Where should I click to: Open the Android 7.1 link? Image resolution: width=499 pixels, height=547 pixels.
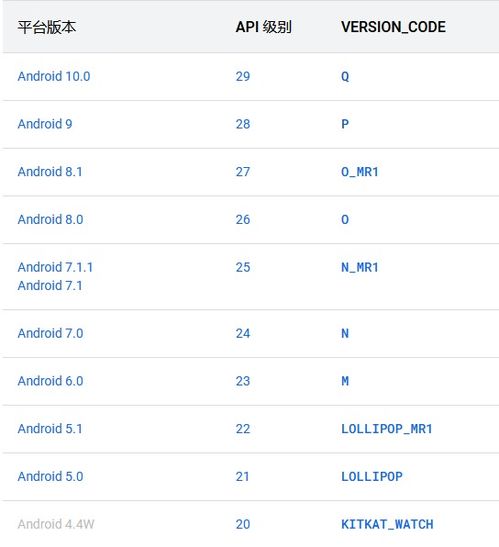[x=50, y=285]
